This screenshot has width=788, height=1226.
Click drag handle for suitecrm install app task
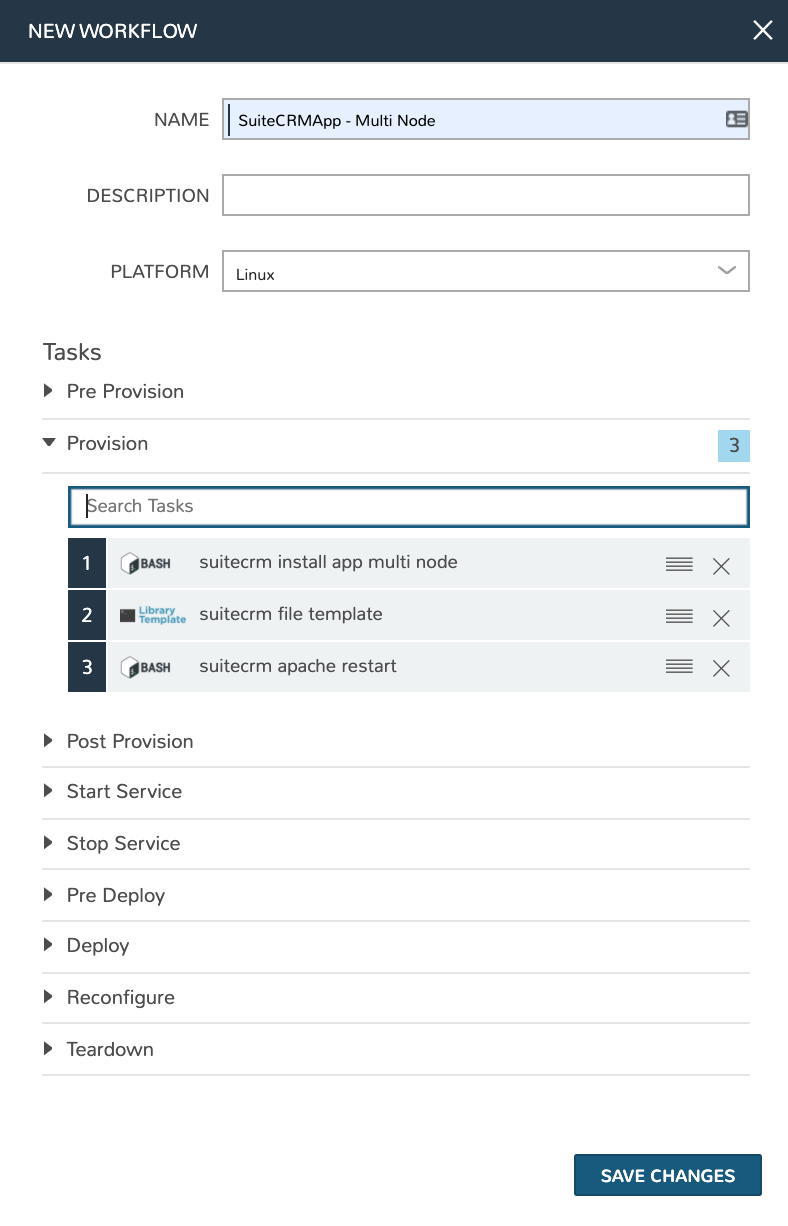679,565
